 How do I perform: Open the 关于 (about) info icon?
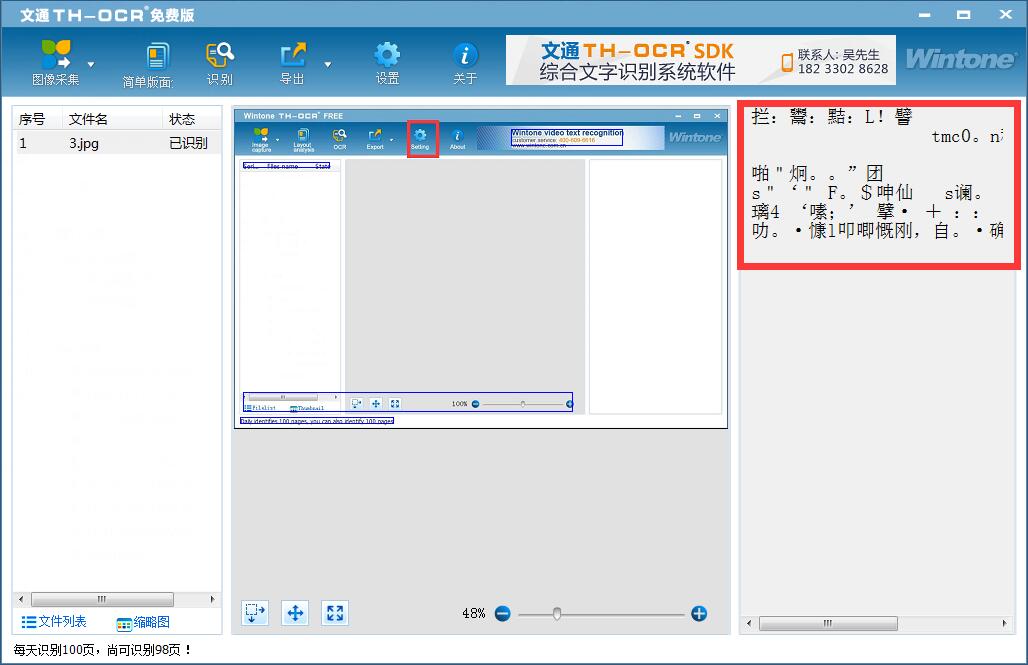(x=465, y=55)
